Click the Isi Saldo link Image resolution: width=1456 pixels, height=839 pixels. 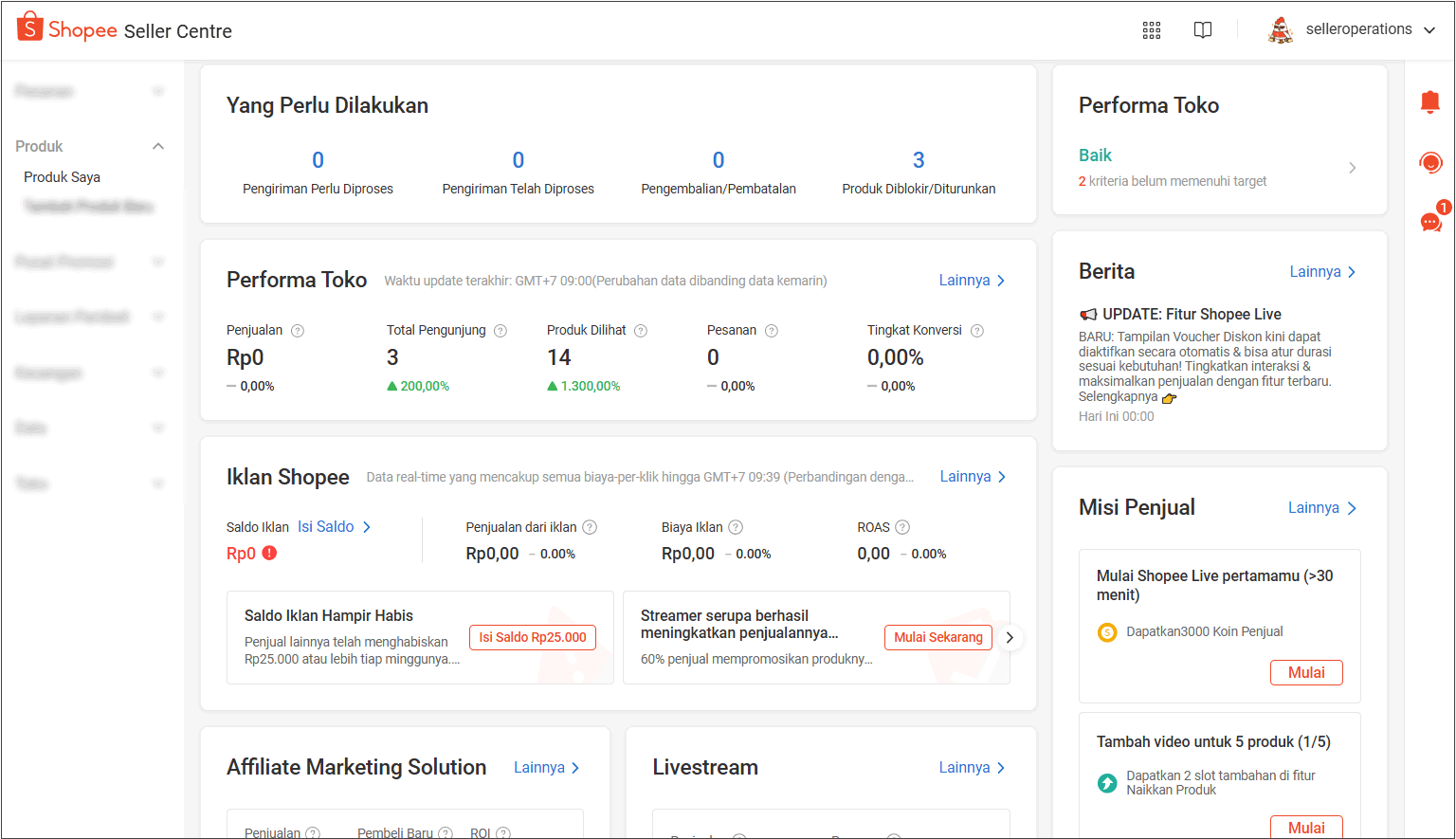click(334, 527)
